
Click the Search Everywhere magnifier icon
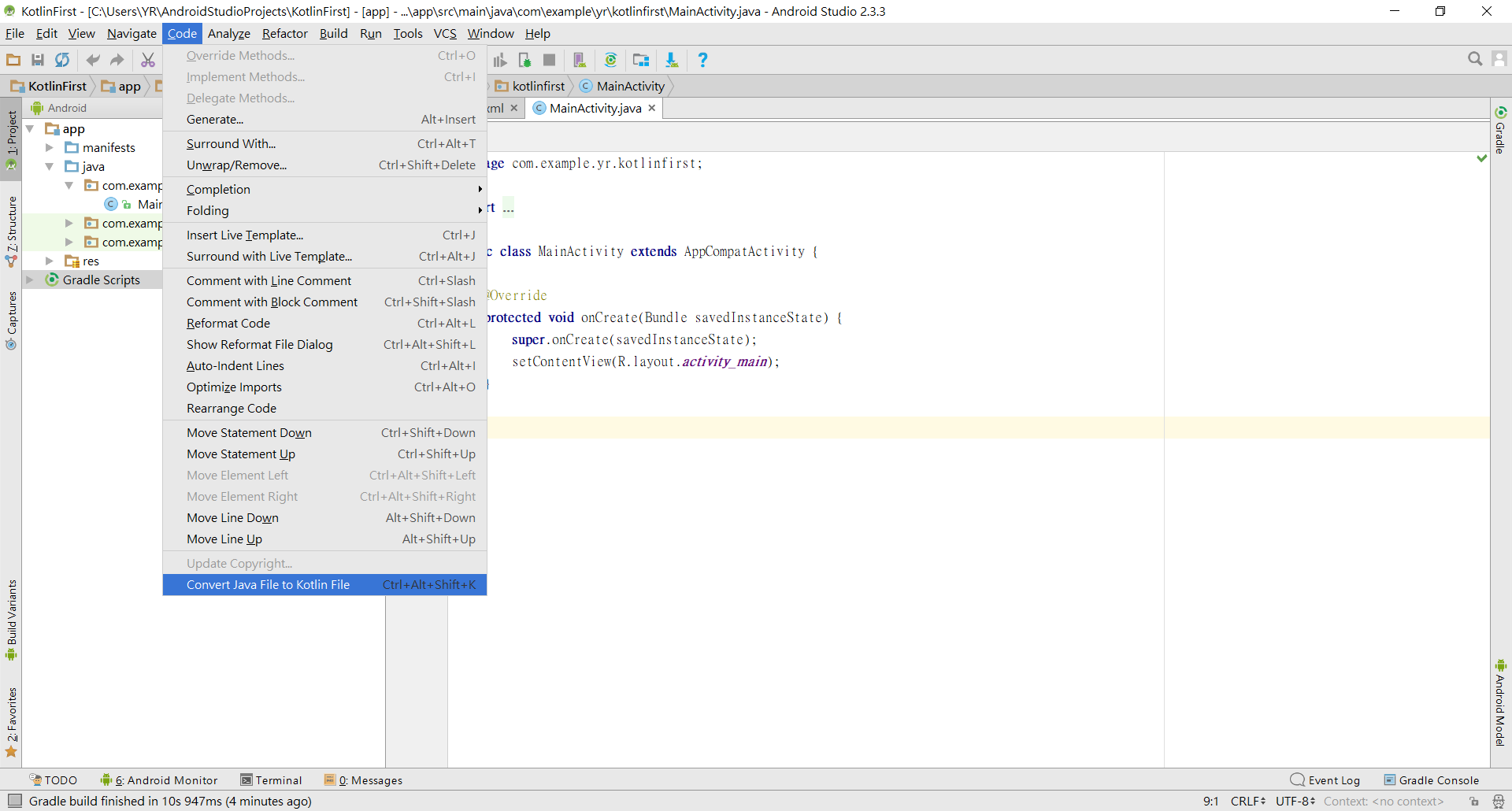(1475, 59)
